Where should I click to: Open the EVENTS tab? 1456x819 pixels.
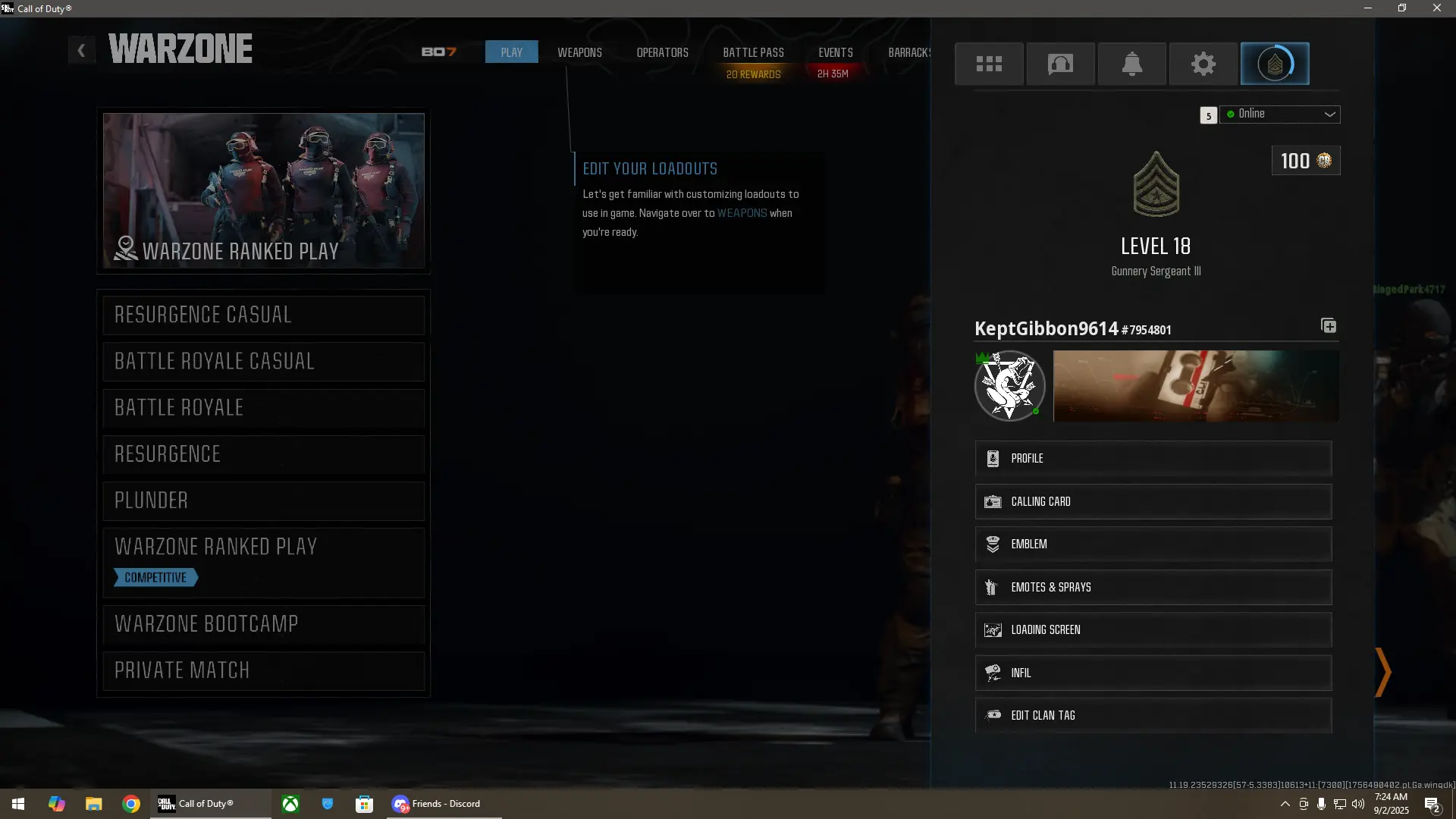click(x=835, y=52)
